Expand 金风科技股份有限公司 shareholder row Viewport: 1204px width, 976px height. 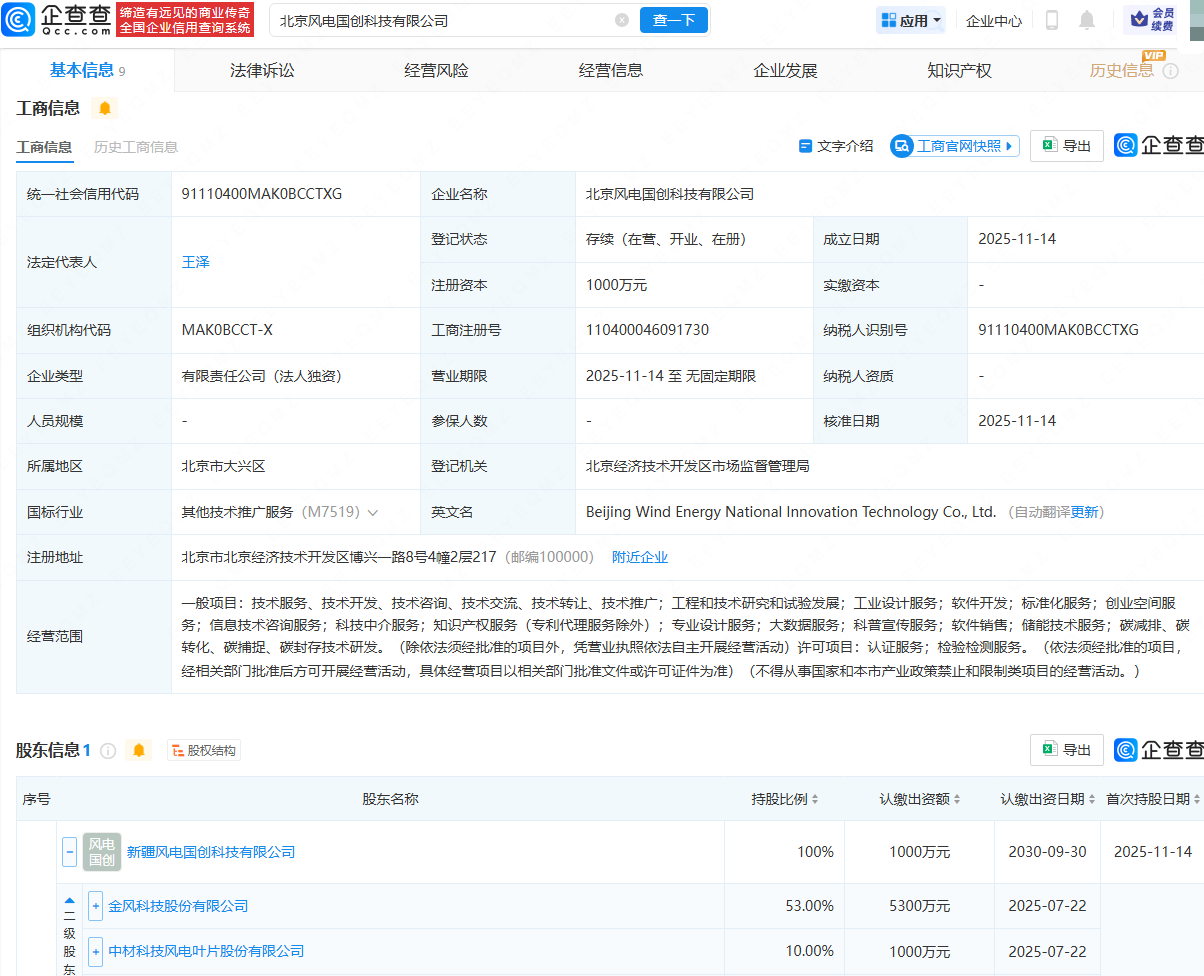click(95, 906)
